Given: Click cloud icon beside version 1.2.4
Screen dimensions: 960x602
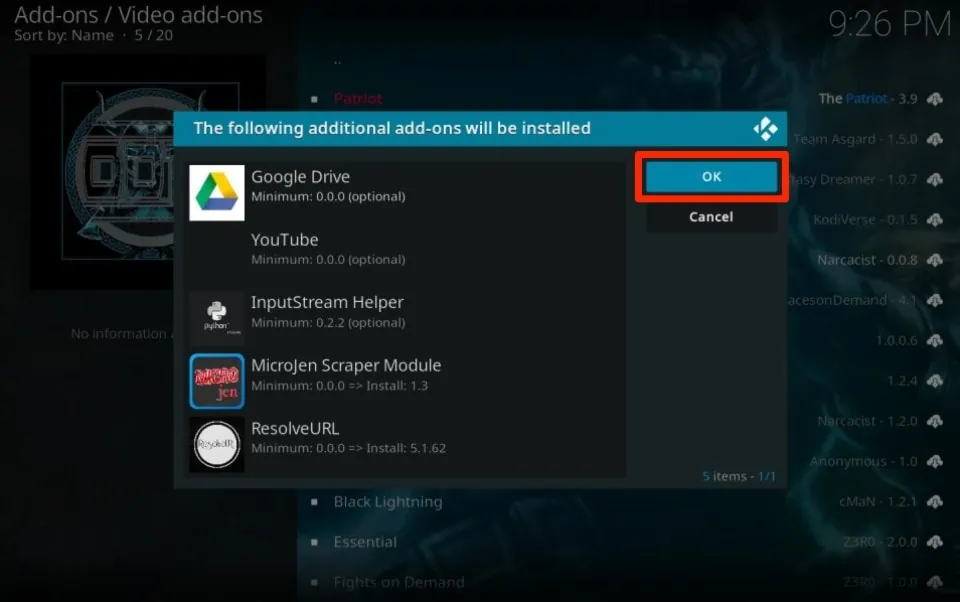Looking at the screenshot, I should pyautogui.click(x=935, y=381).
